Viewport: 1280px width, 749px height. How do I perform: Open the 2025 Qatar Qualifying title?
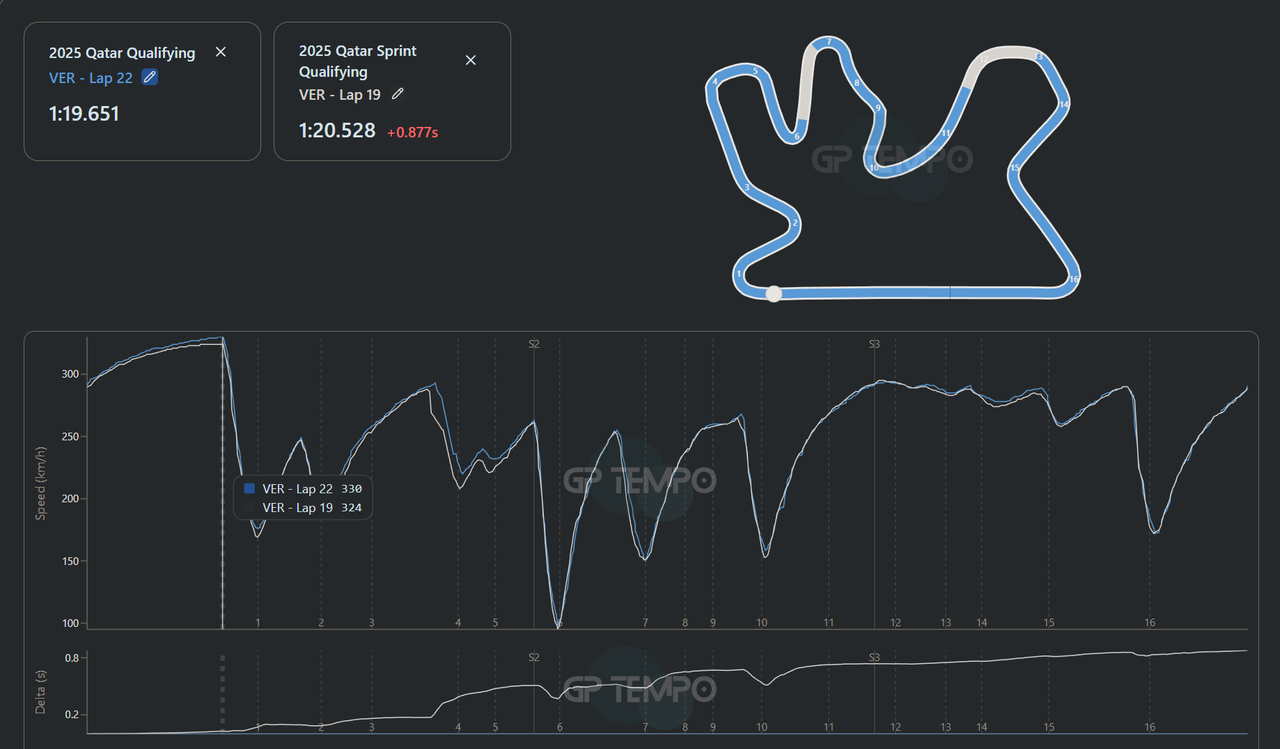pyautogui.click(x=122, y=53)
